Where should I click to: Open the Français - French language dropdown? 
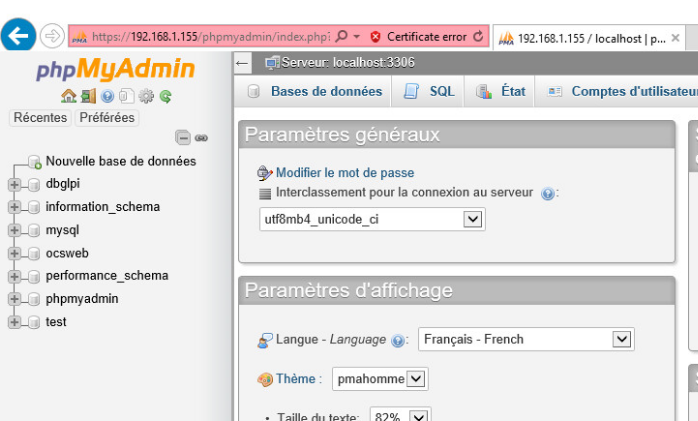click(526, 340)
